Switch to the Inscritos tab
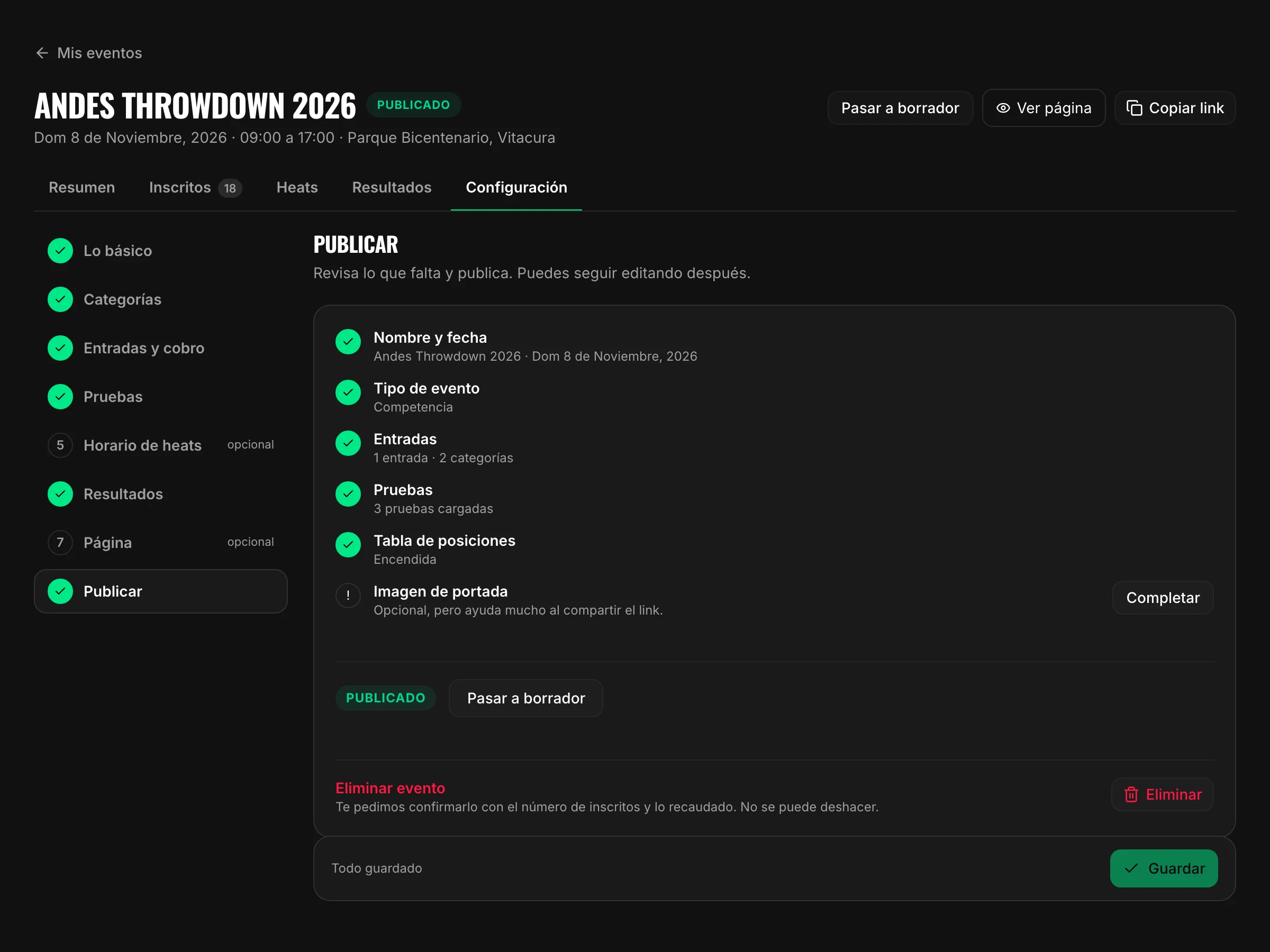 coord(195,188)
